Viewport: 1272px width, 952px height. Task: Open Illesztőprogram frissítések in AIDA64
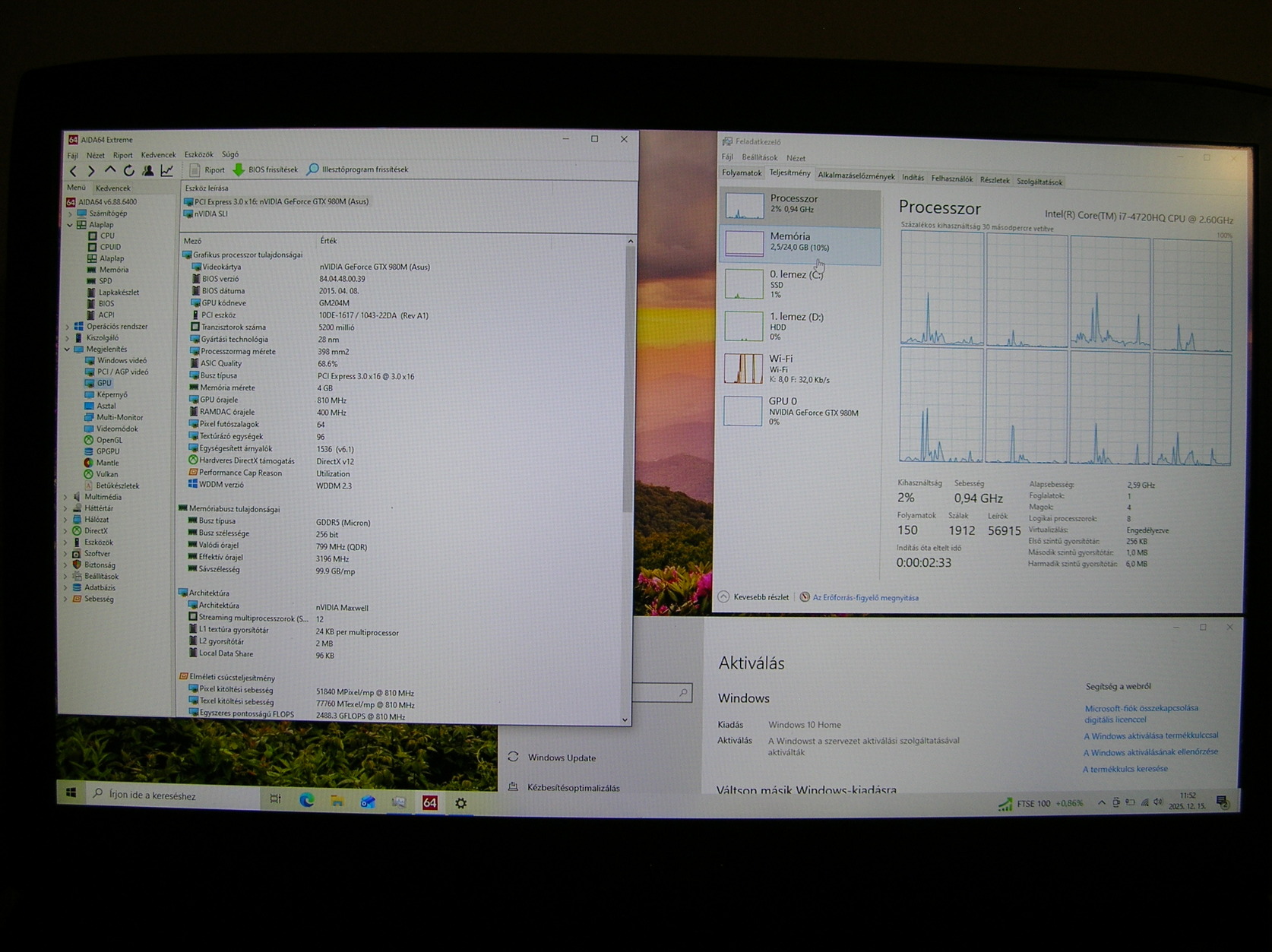(357, 169)
